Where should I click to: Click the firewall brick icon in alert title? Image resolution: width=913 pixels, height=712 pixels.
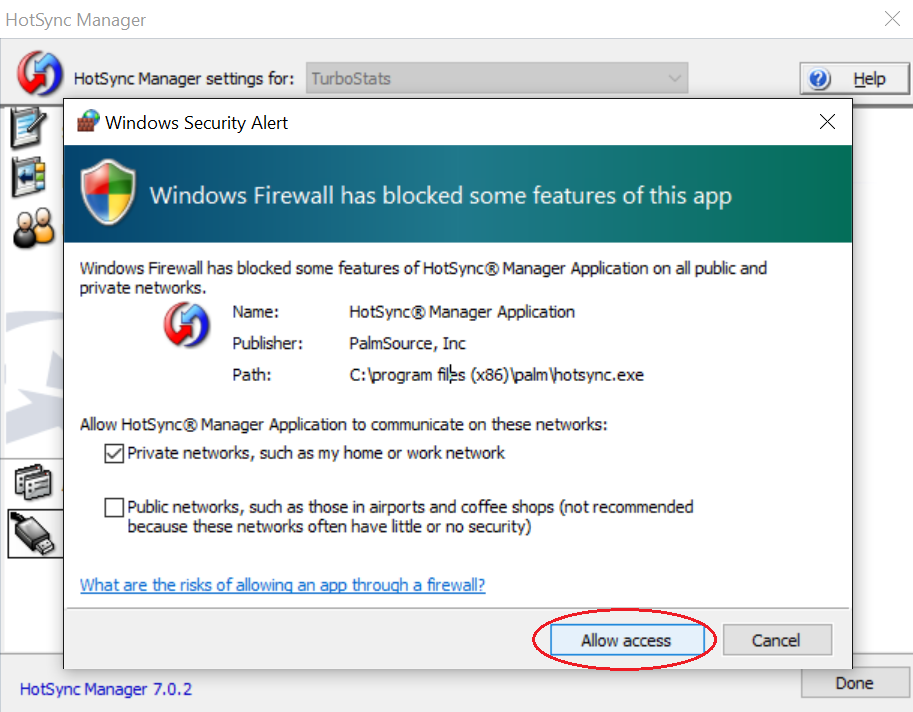coord(88,121)
